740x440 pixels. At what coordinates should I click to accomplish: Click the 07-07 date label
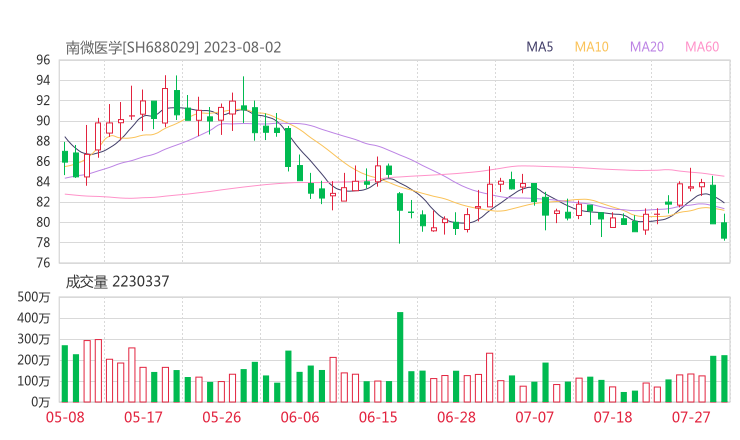coord(534,417)
